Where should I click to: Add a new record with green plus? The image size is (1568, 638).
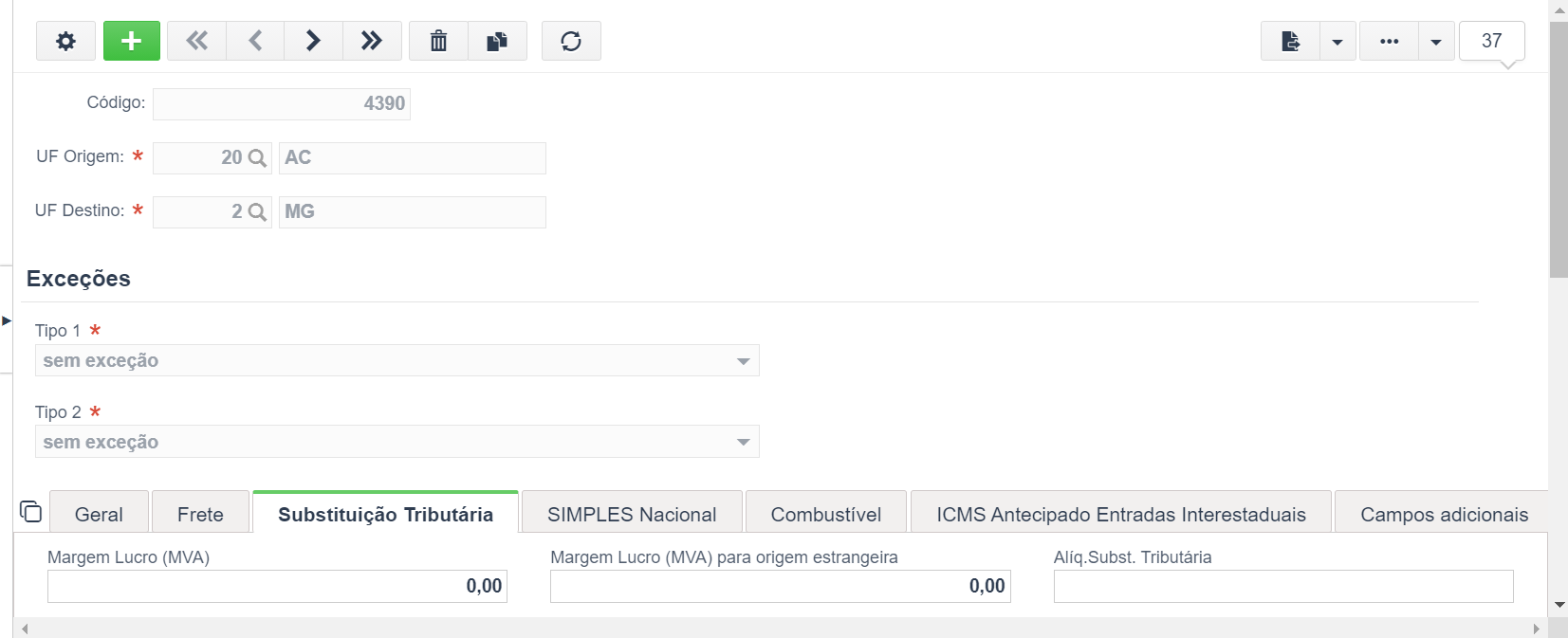(x=132, y=41)
